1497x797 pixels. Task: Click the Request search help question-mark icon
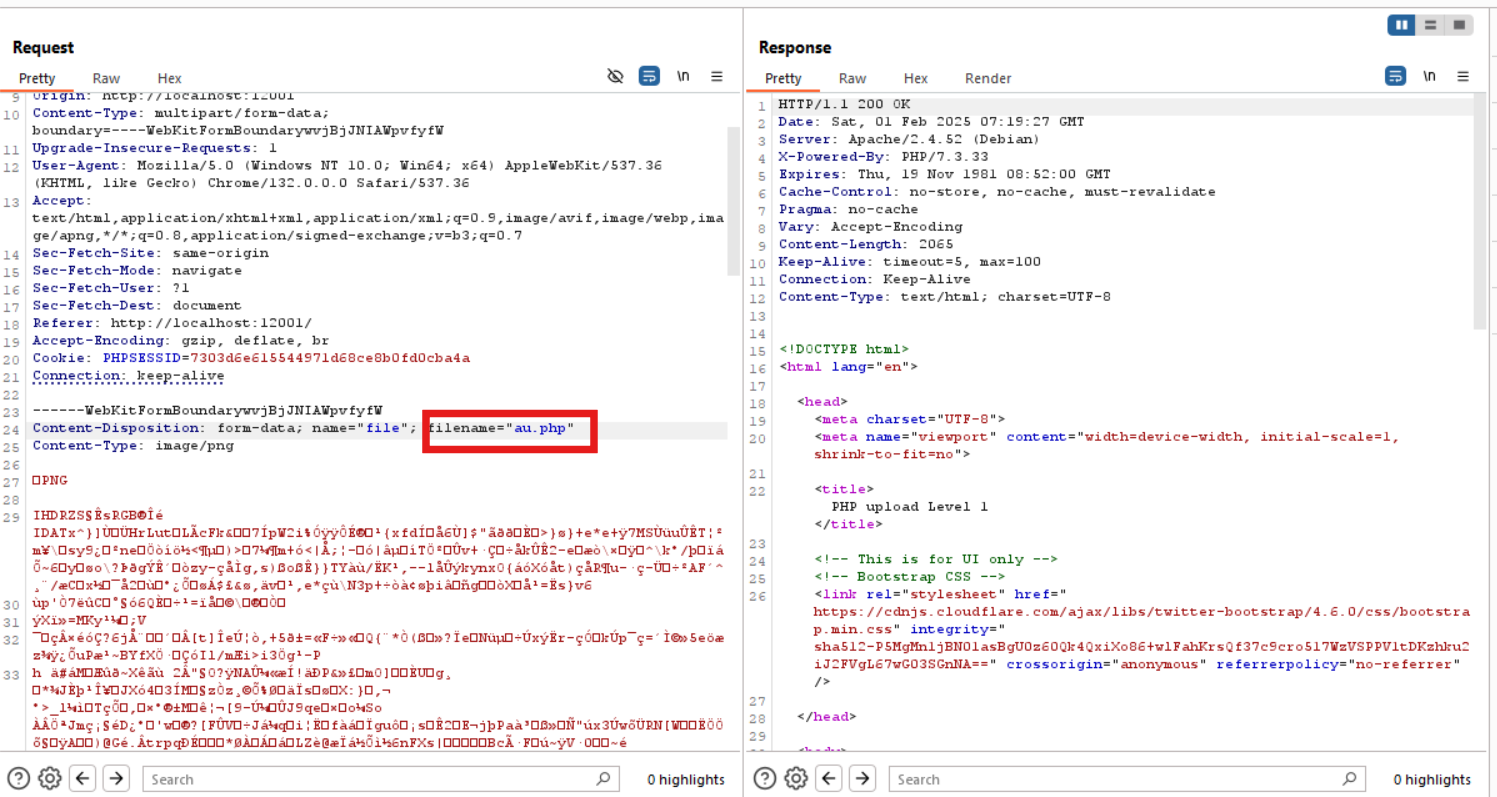(x=19, y=778)
